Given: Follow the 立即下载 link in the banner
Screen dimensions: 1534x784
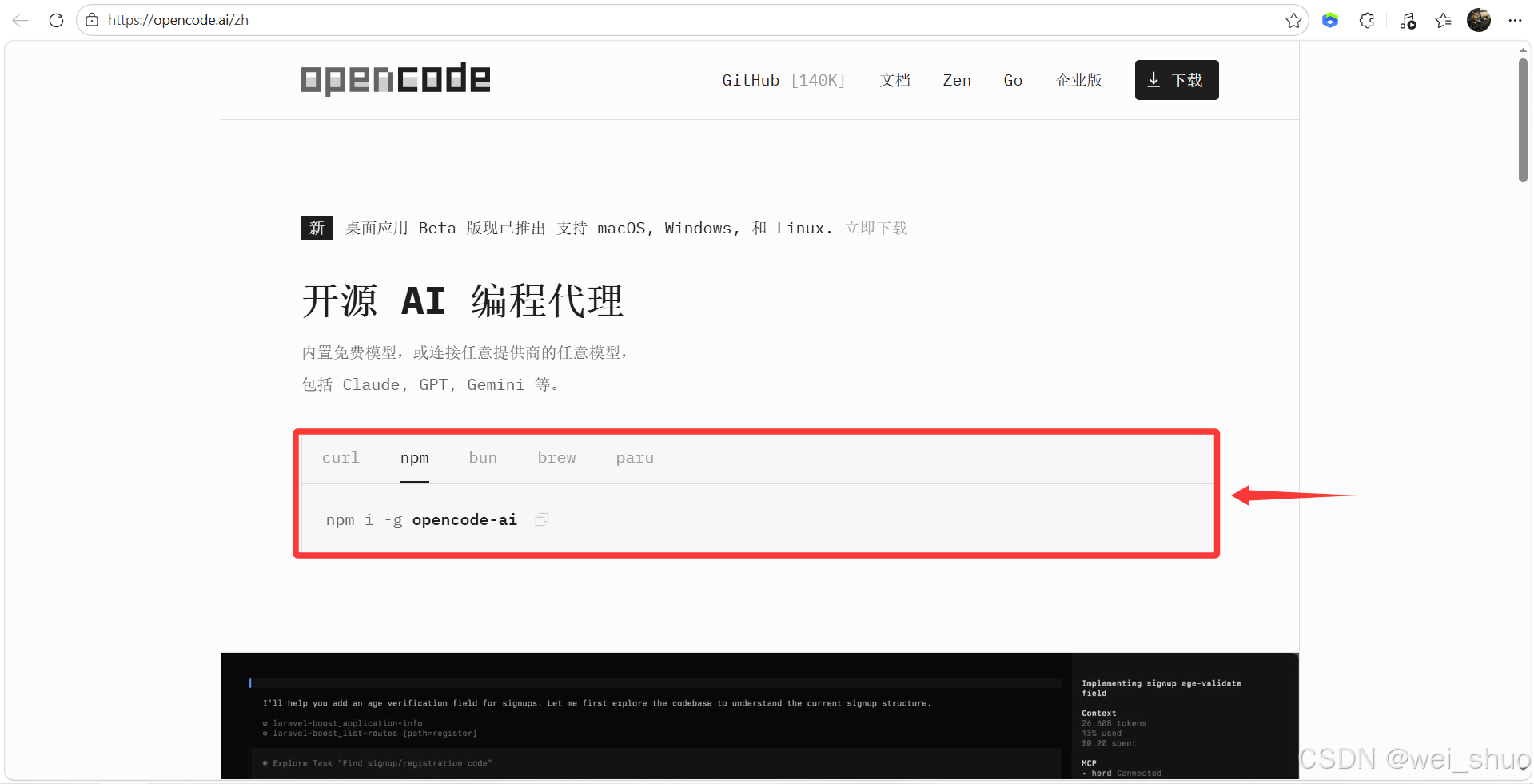Looking at the screenshot, I should 876,228.
